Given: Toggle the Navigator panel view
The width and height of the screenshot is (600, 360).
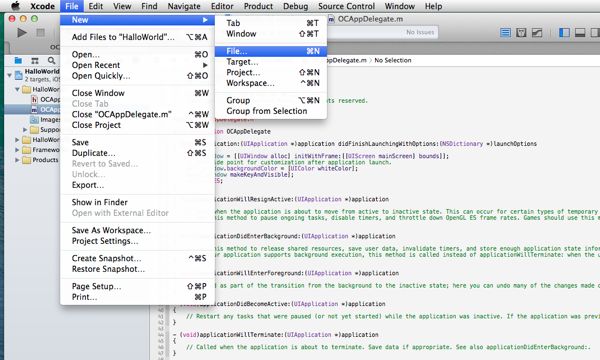Looking at the screenshot, I should (564, 33).
